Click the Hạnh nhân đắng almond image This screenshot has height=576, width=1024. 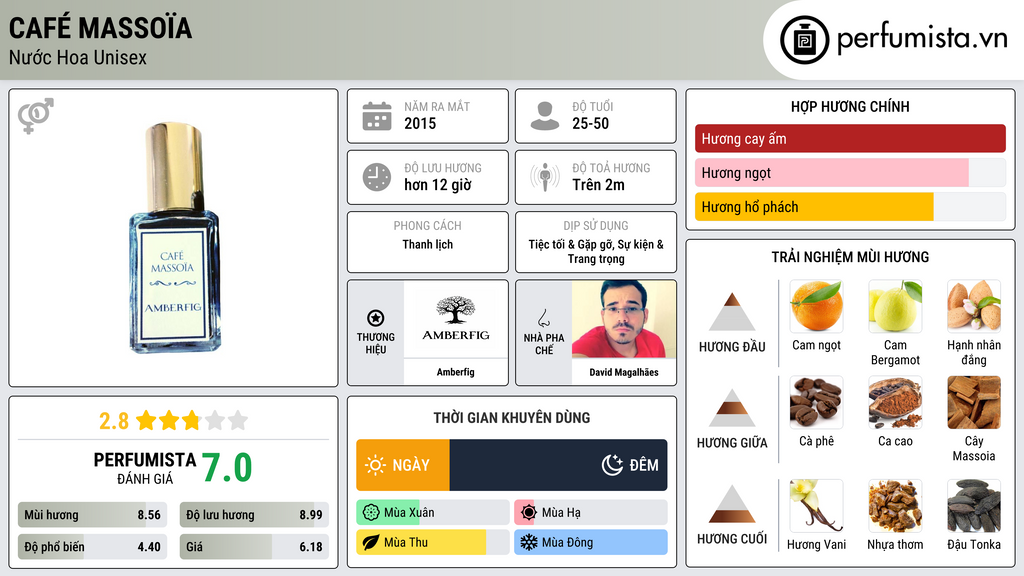[974, 306]
